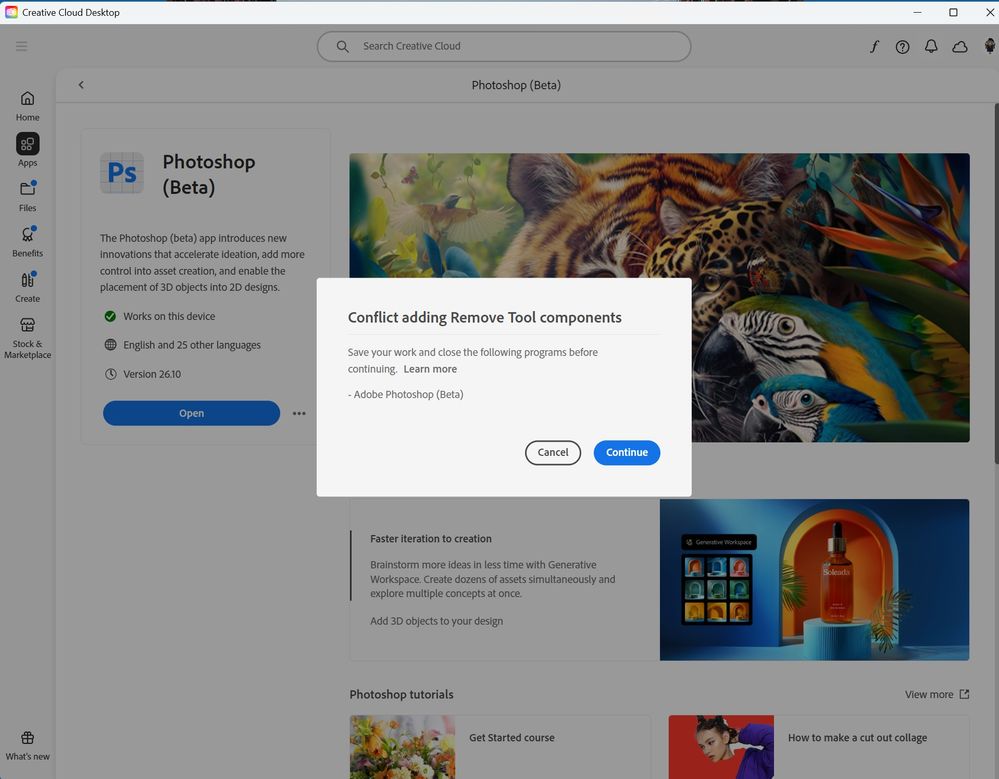Click the Generative Workspace bottle image

[814, 580]
